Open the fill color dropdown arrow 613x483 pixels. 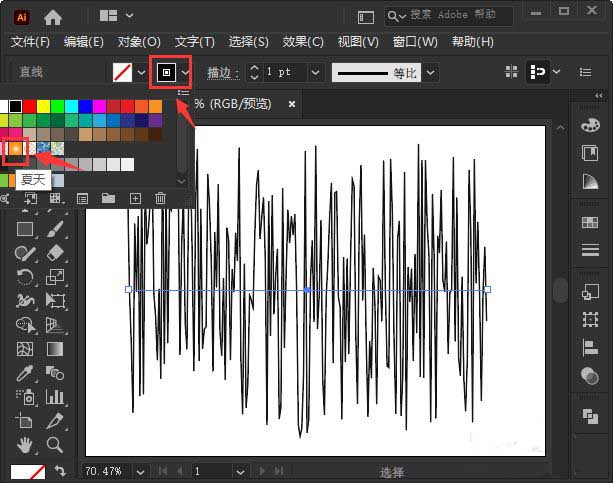(x=141, y=72)
